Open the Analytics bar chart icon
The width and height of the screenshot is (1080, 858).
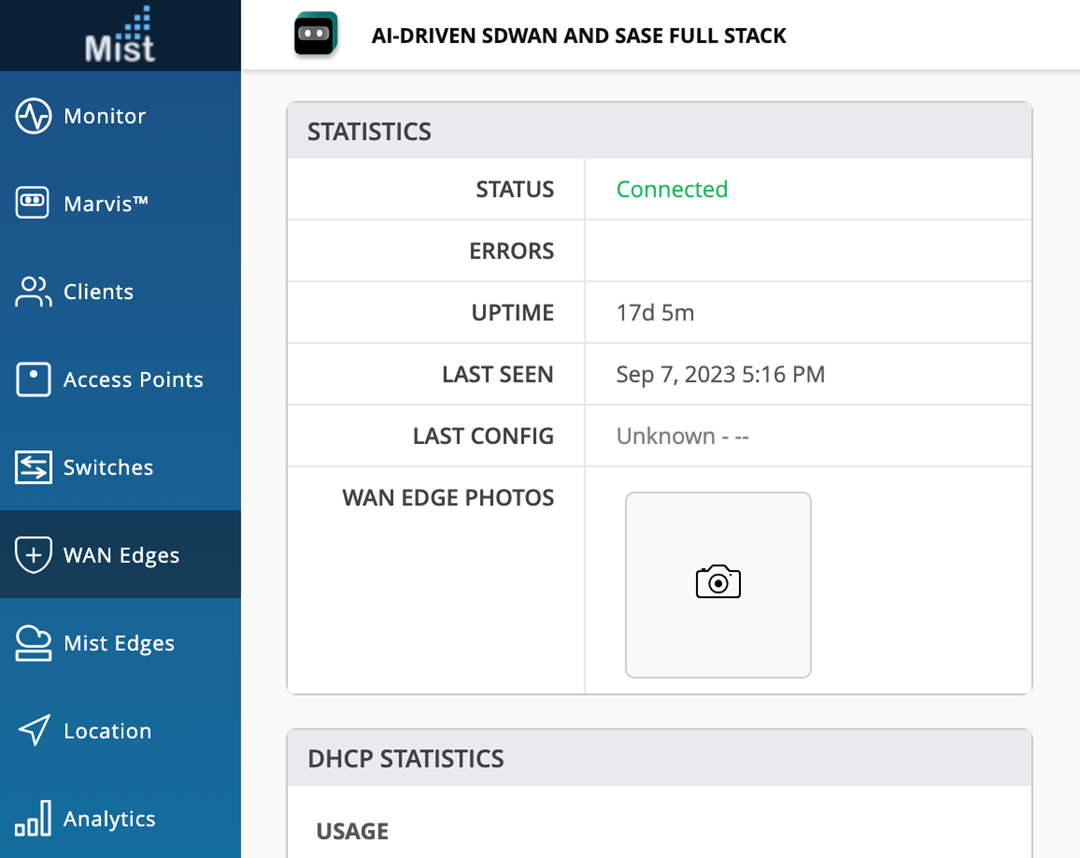33,818
